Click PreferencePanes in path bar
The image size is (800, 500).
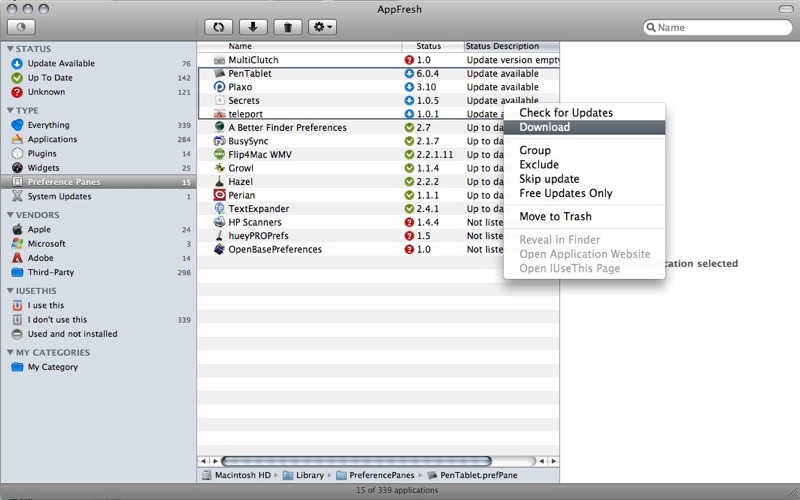(375, 475)
